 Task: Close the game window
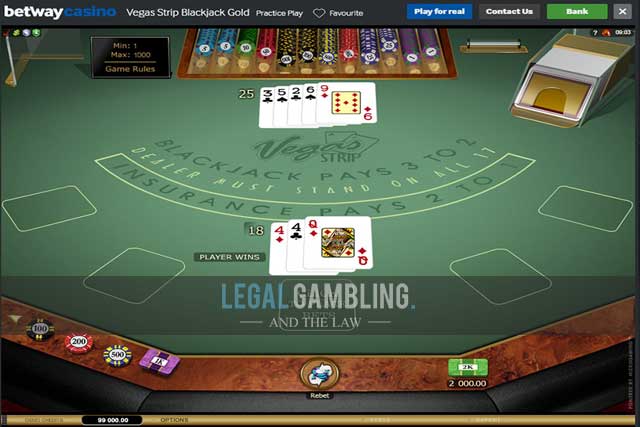622,11
